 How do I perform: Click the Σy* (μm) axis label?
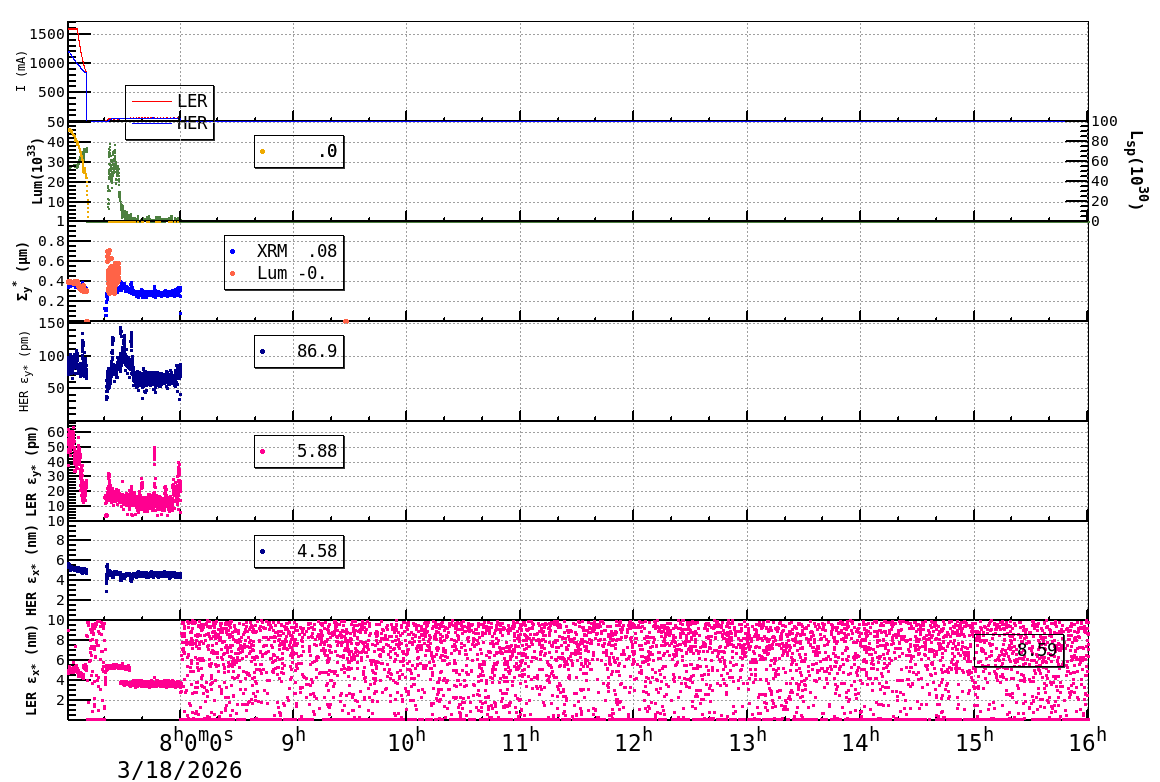click(24, 272)
